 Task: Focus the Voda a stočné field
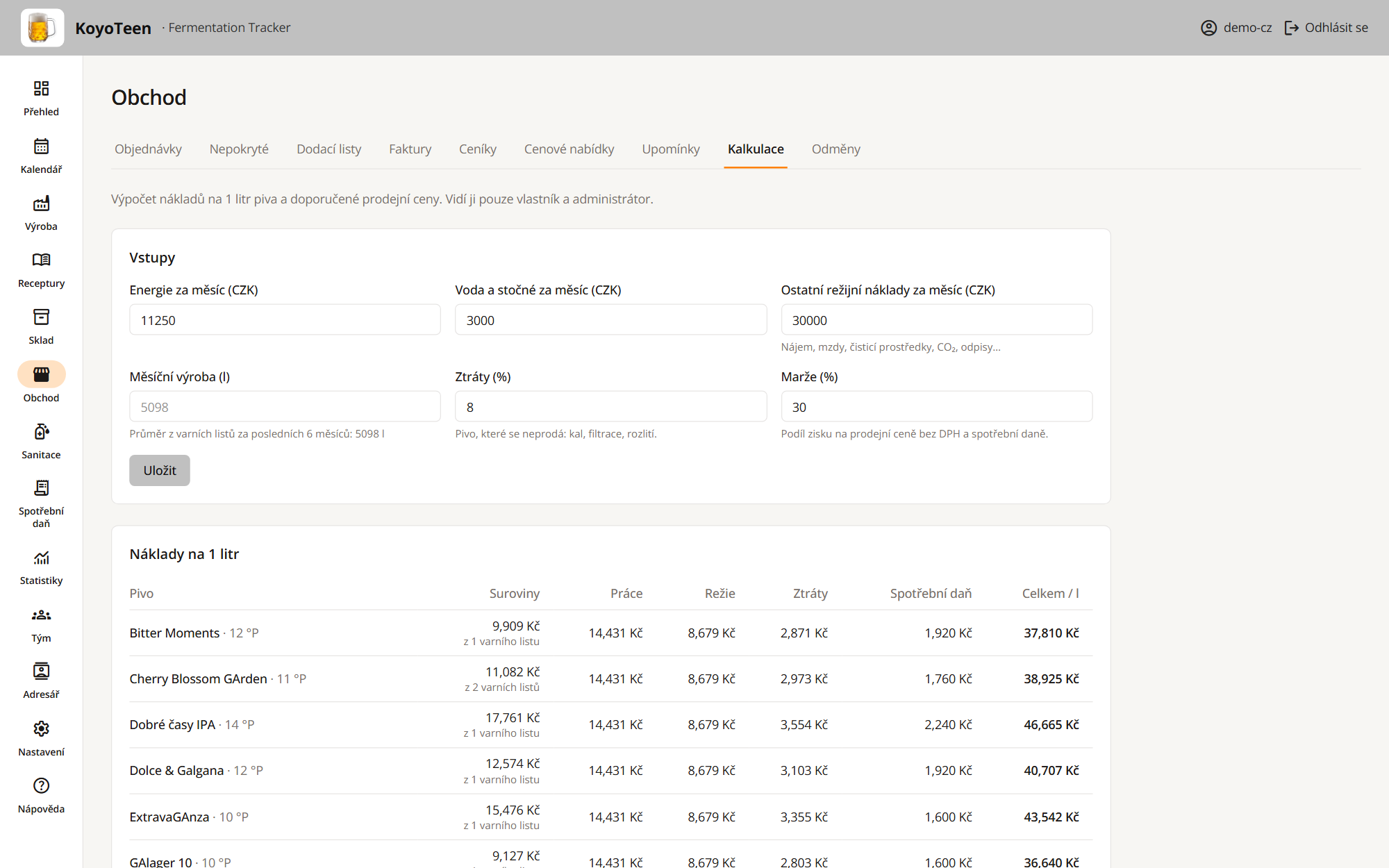tap(610, 320)
